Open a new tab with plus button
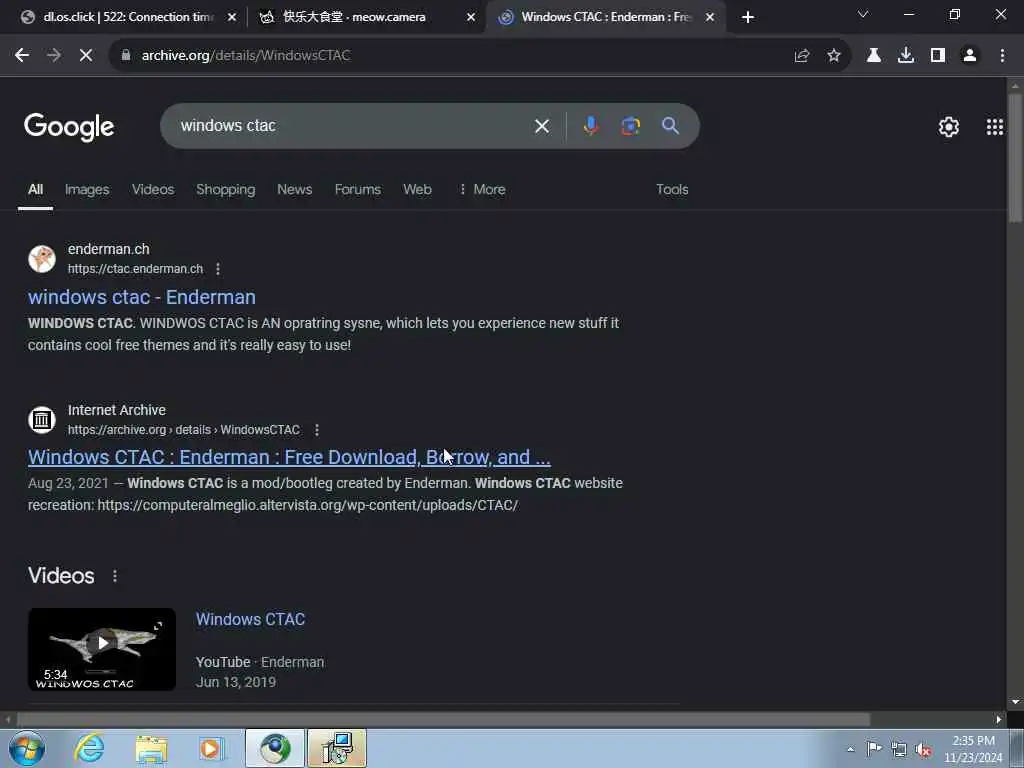 (x=748, y=18)
